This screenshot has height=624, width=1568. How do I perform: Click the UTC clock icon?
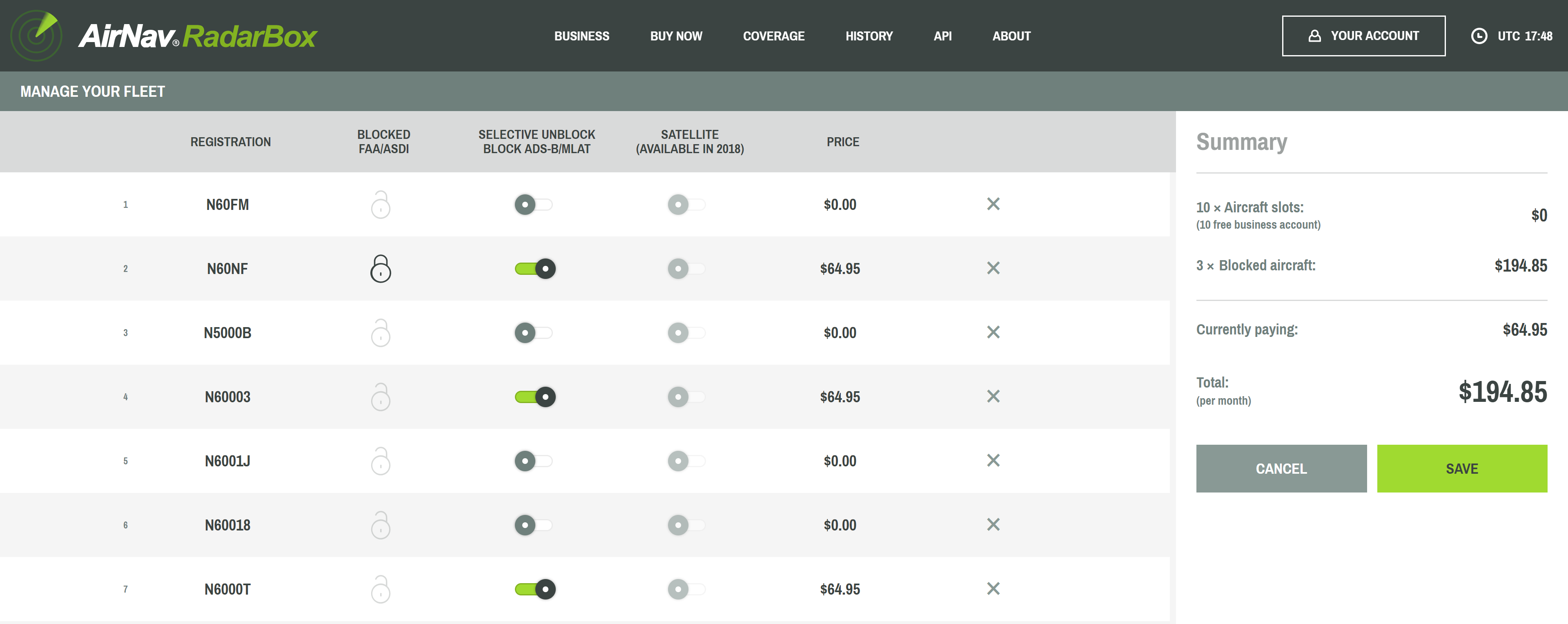point(1479,36)
